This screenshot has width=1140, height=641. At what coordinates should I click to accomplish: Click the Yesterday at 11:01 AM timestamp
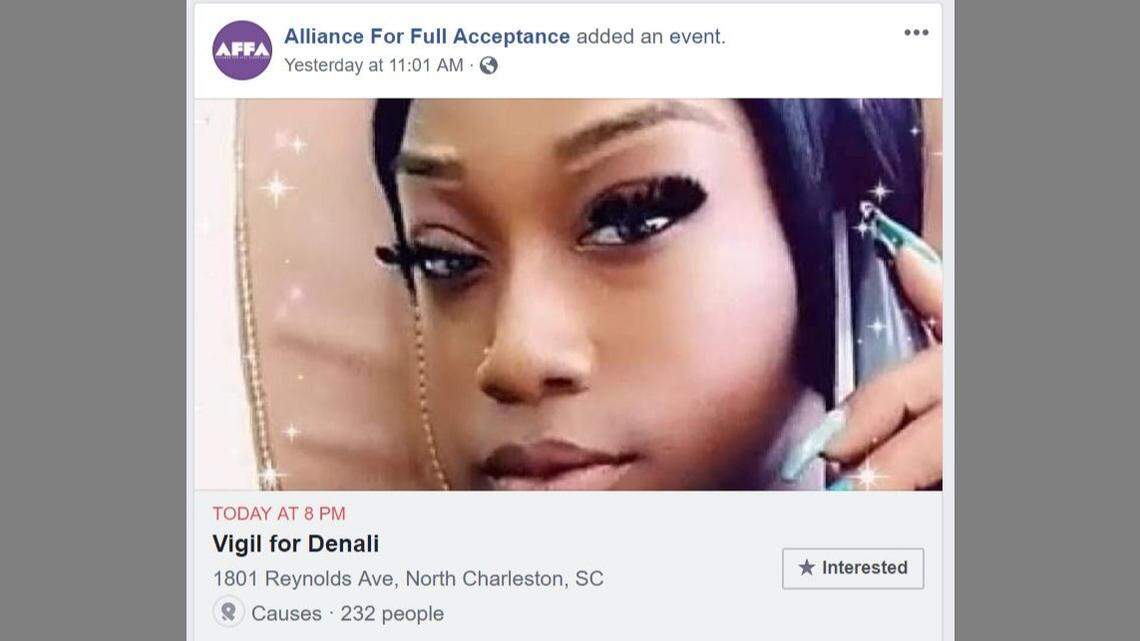click(x=374, y=65)
